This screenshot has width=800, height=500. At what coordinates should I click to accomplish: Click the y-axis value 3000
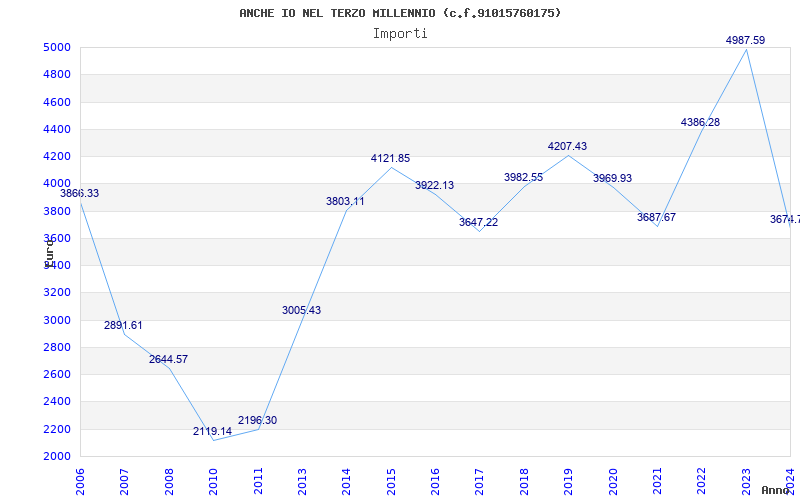click(x=57, y=320)
